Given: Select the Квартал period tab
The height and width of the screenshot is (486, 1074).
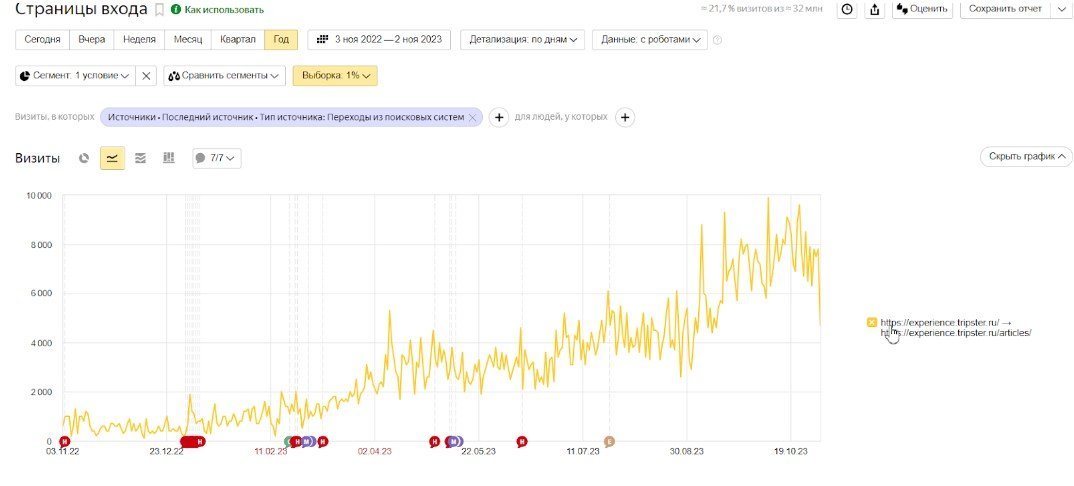Looking at the screenshot, I should pyautogui.click(x=238, y=40).
